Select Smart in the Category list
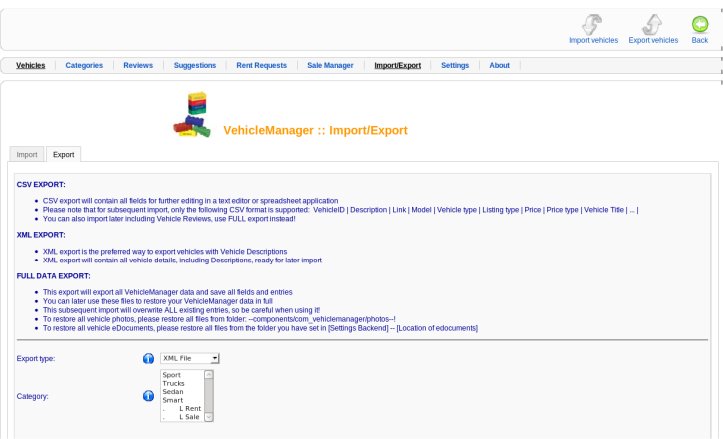The width and height of the screenshot is (723, 439). (182, 400)
